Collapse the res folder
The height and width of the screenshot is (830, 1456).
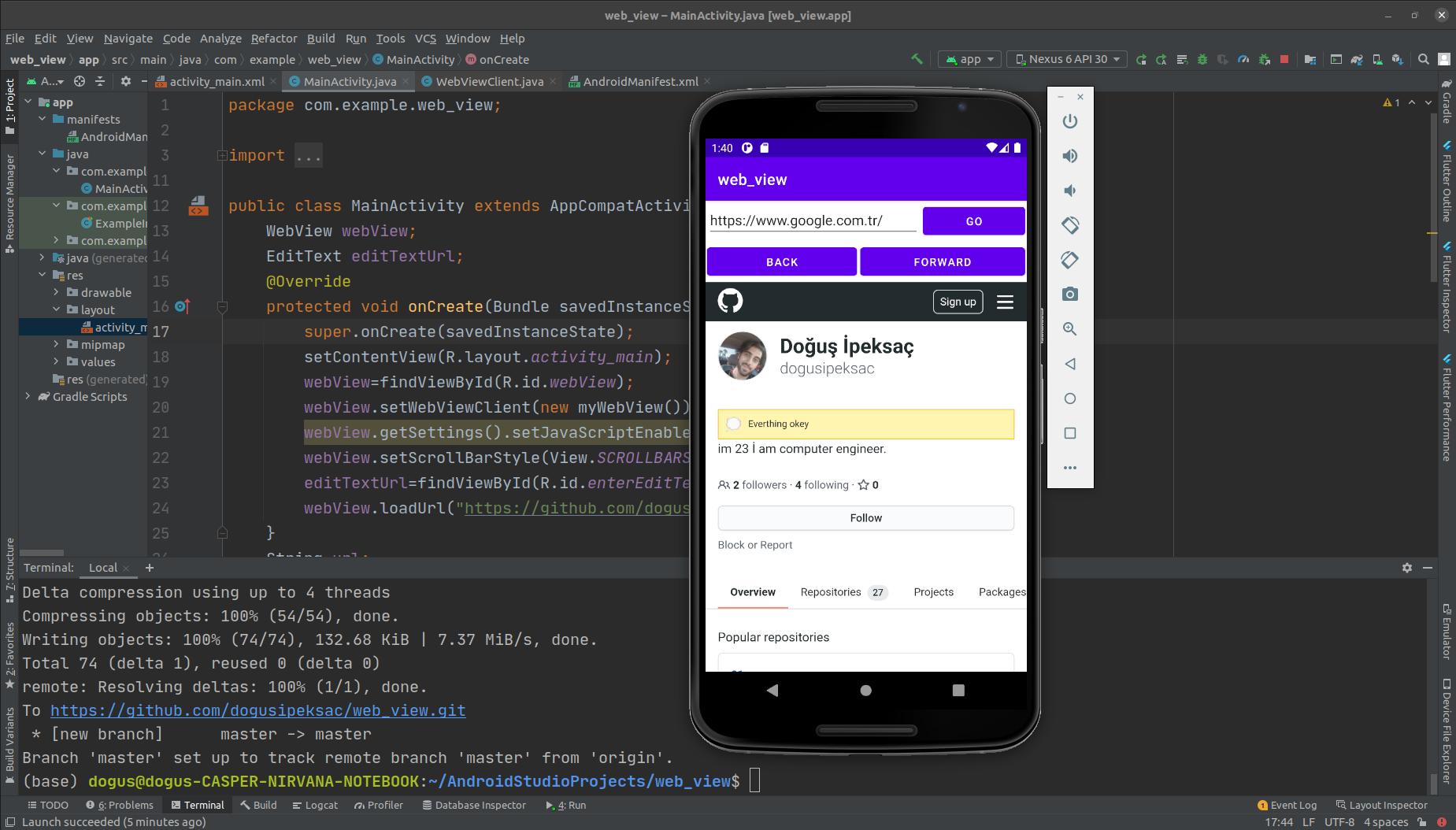43,275
